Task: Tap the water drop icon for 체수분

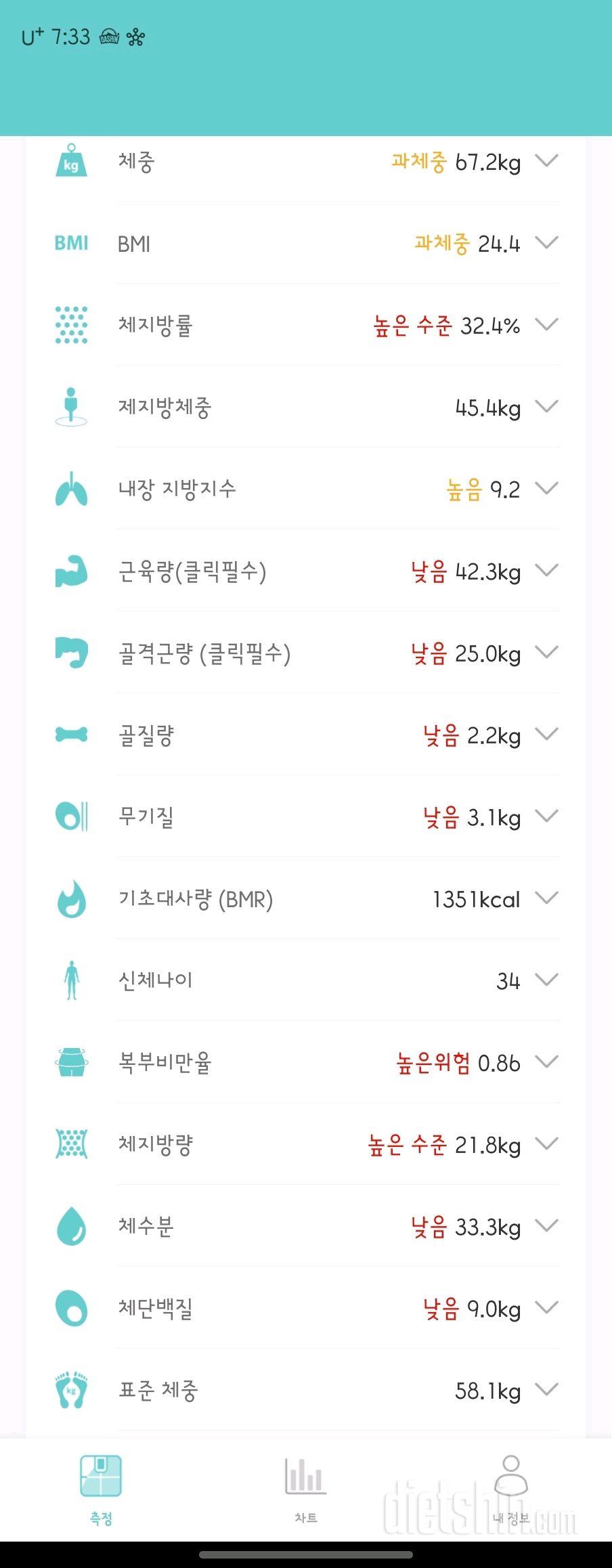Action: pos(71,1226)
